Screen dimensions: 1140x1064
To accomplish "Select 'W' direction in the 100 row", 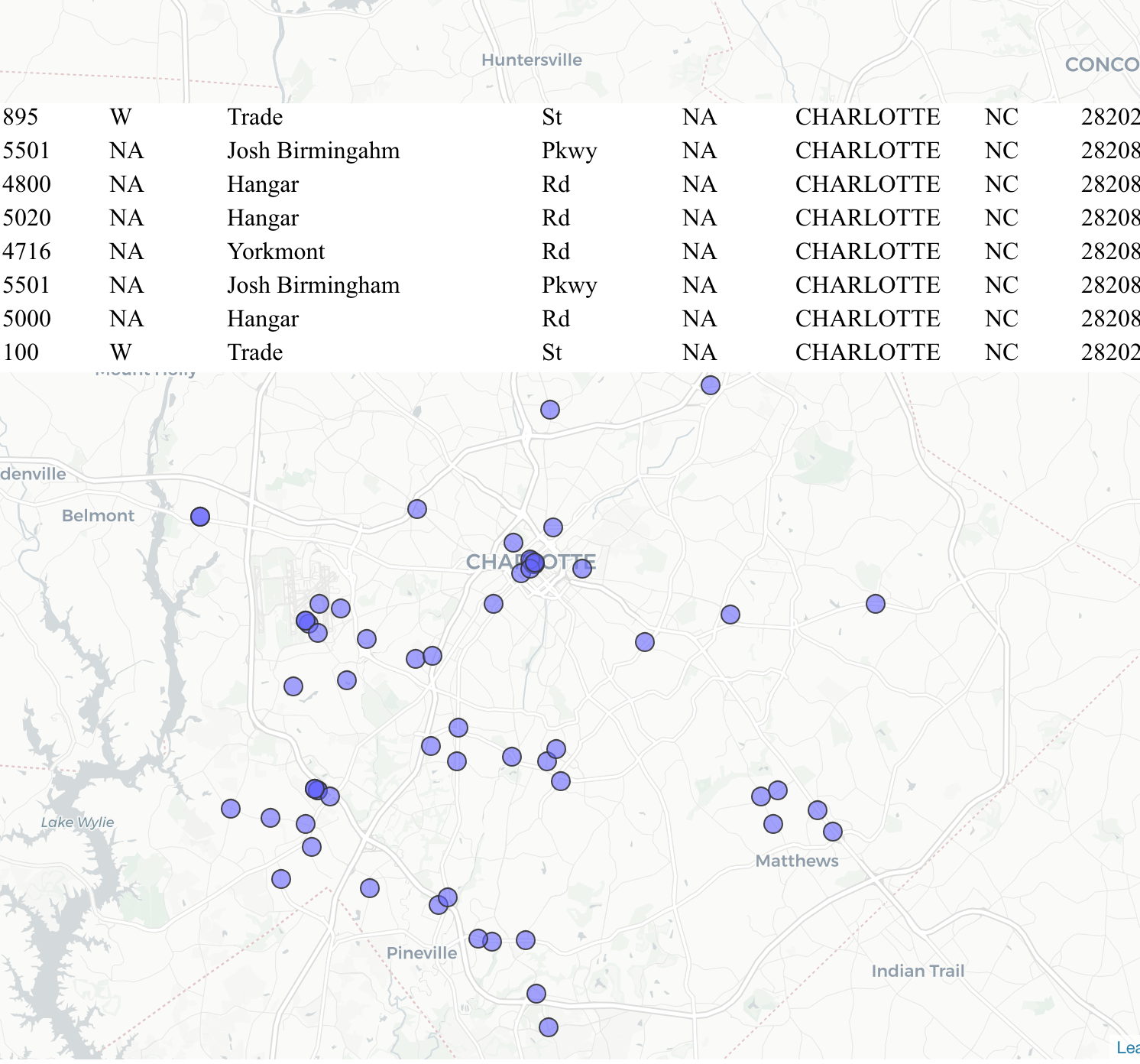I will tap(121, 352).
